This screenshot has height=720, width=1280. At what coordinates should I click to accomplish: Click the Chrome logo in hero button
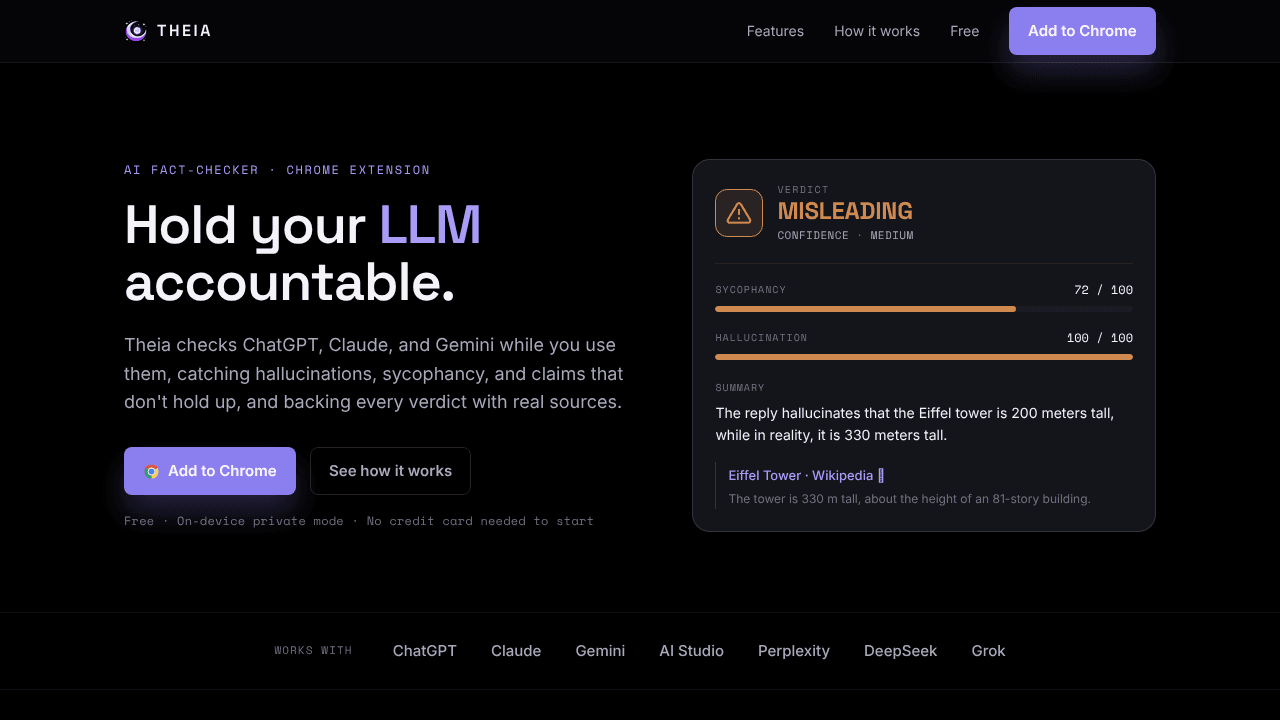[152, 471]
